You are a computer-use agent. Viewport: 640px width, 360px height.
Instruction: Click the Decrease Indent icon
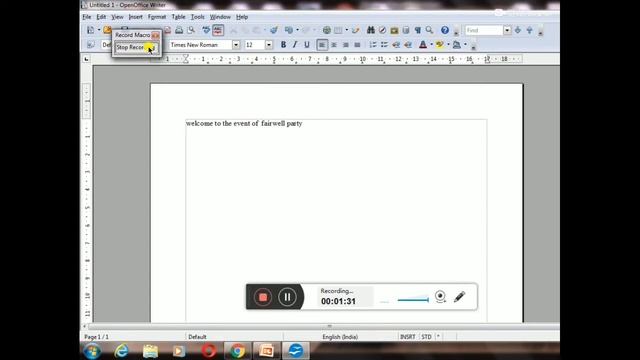[x=396, y=44]
